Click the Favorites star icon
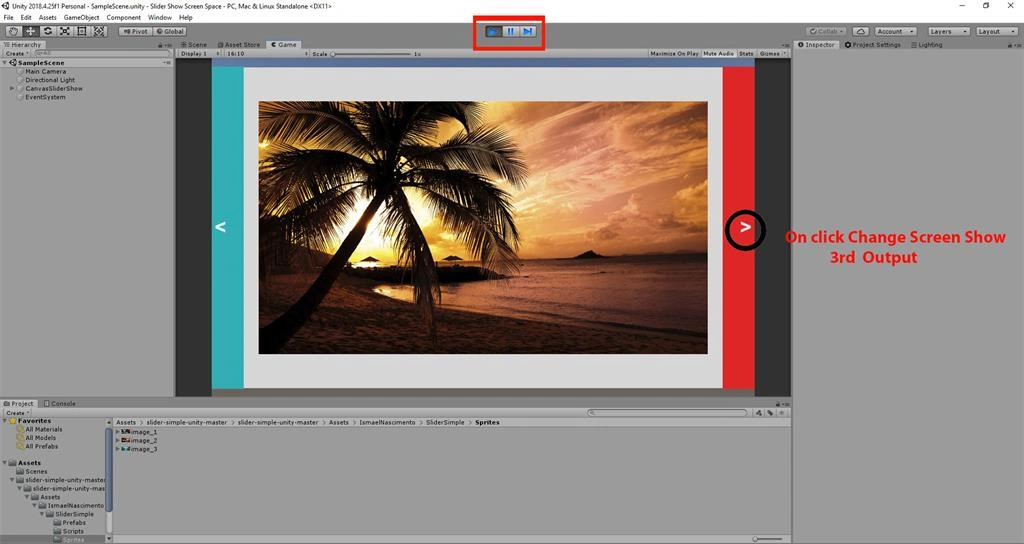The image size is (1024, 544). pyautogui.click(x=12, y=421)
